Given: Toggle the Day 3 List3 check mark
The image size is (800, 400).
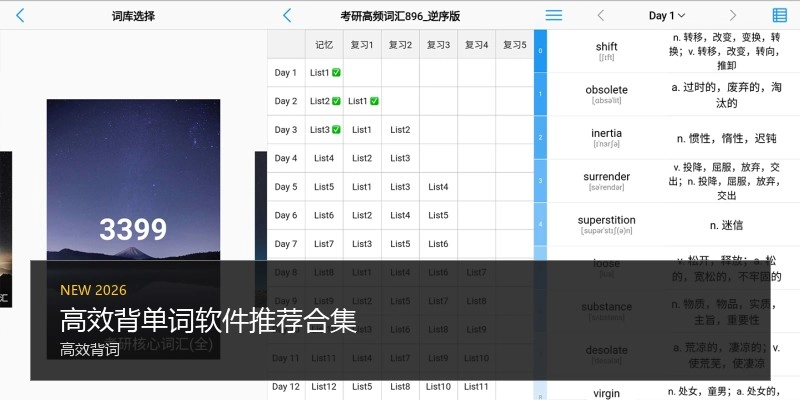Looking at the screenshot, I should coord(336,130).
